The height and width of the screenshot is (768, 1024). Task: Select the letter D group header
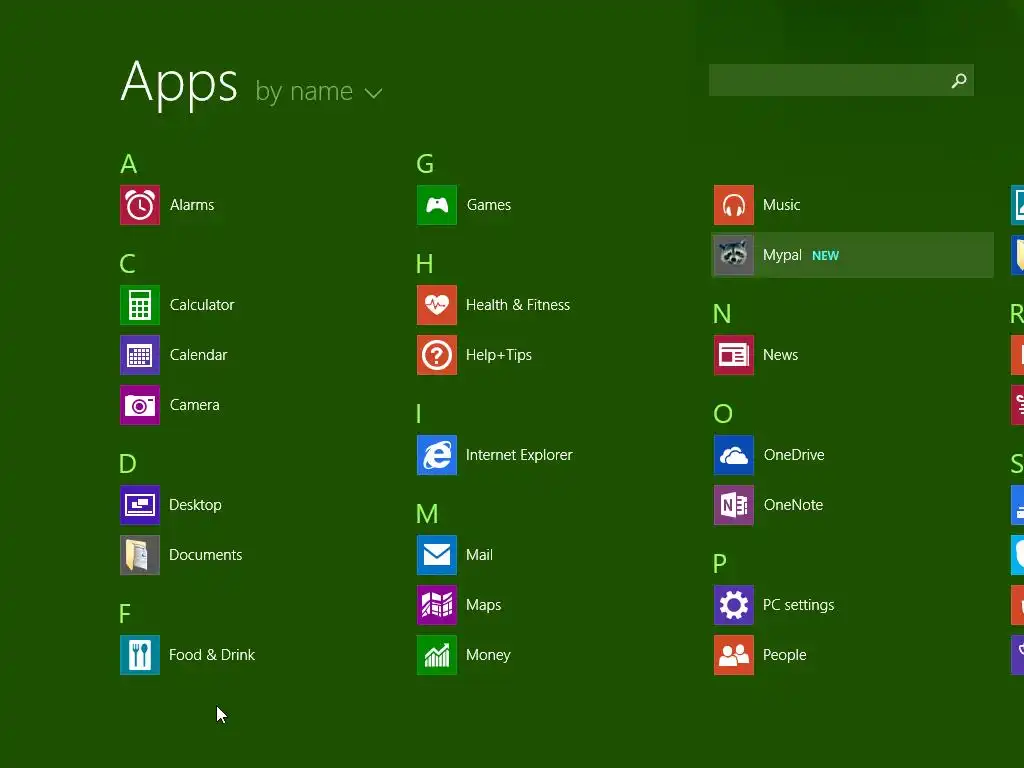coord(127,464)
